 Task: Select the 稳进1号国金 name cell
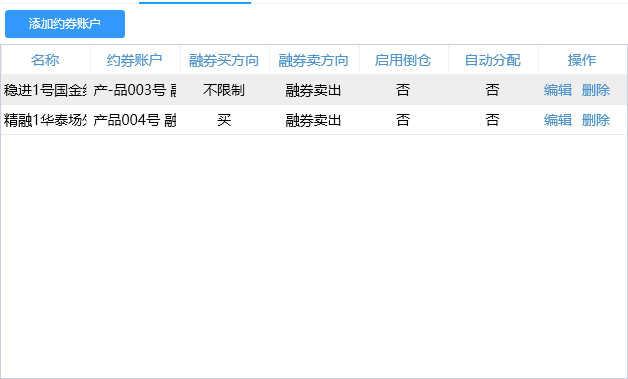click(45, 90)
